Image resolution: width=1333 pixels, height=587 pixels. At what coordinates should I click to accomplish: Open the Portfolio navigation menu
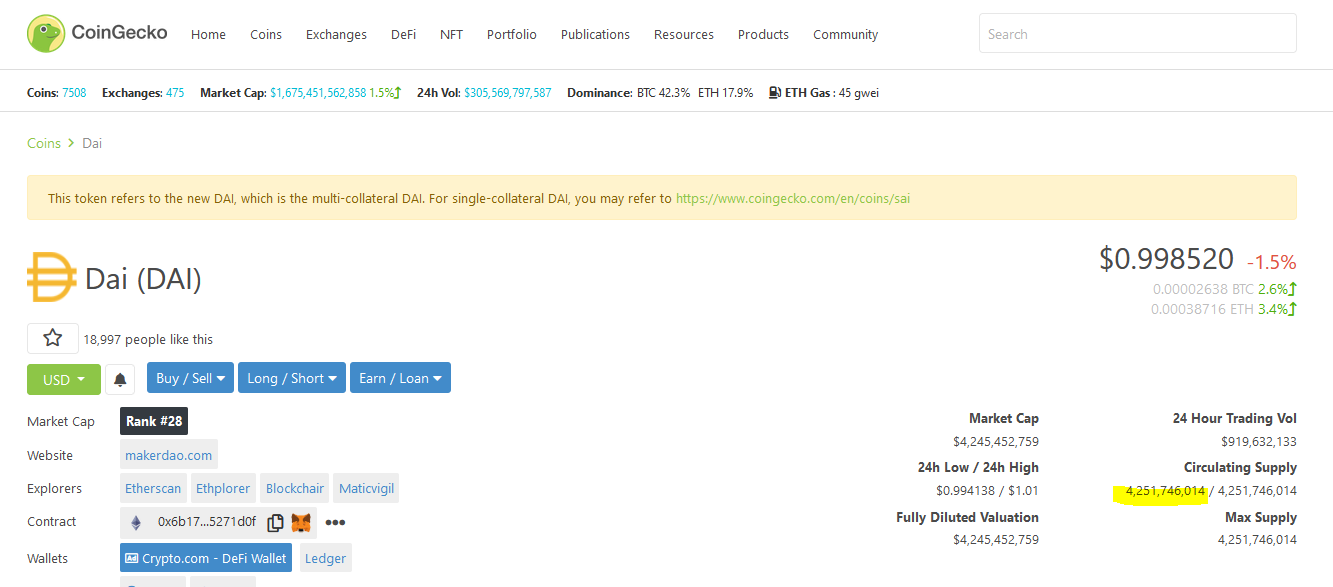pyautogui.click(x=512, y=34)
